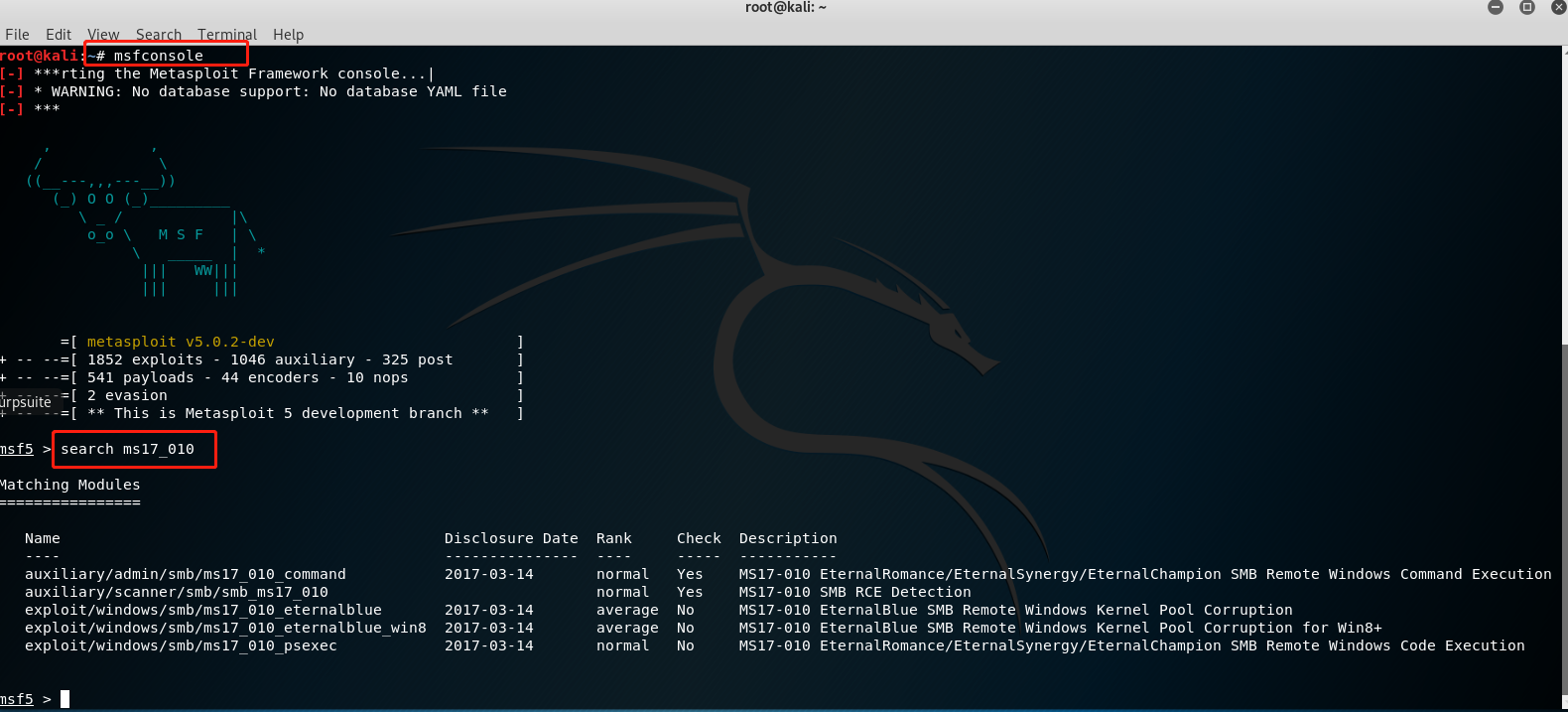Screen dimensions: 1568x712
Task: Close the root@kali terminal window
Action: coord(1559,7)
